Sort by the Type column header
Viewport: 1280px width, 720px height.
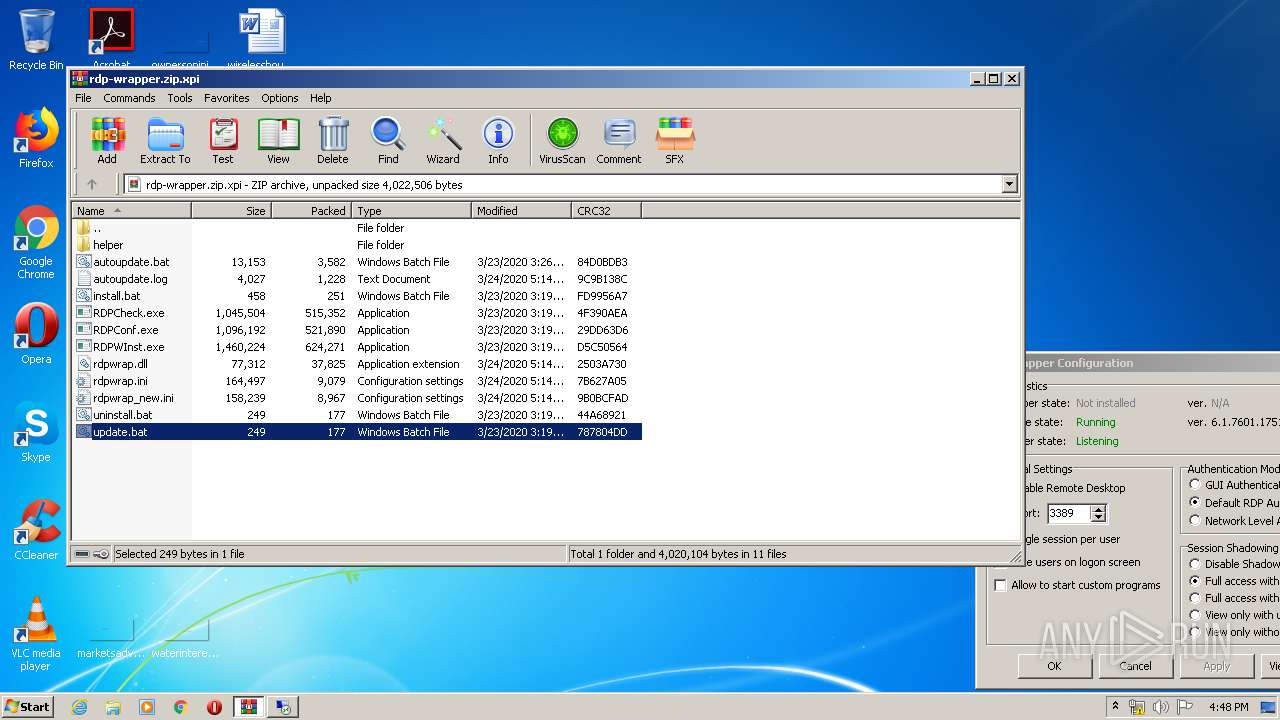click(x=411, y=211)
